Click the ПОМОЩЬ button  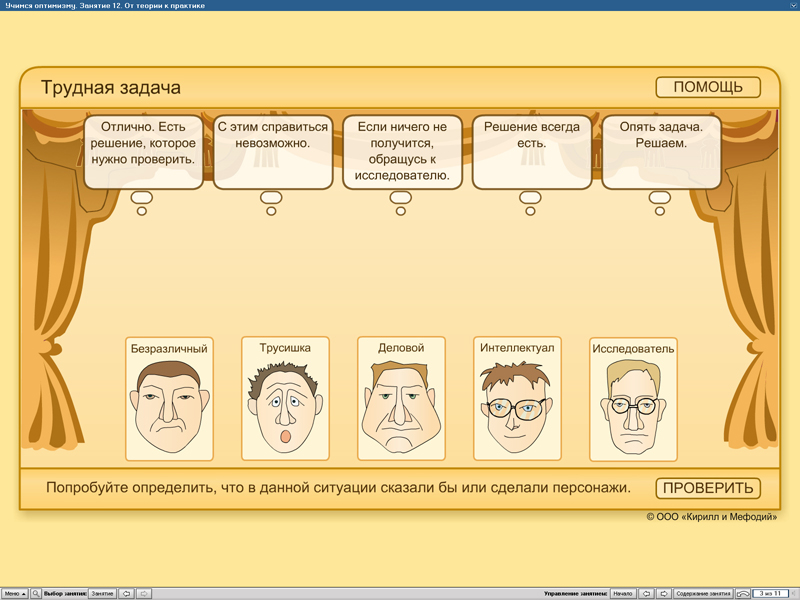point(708,87)
